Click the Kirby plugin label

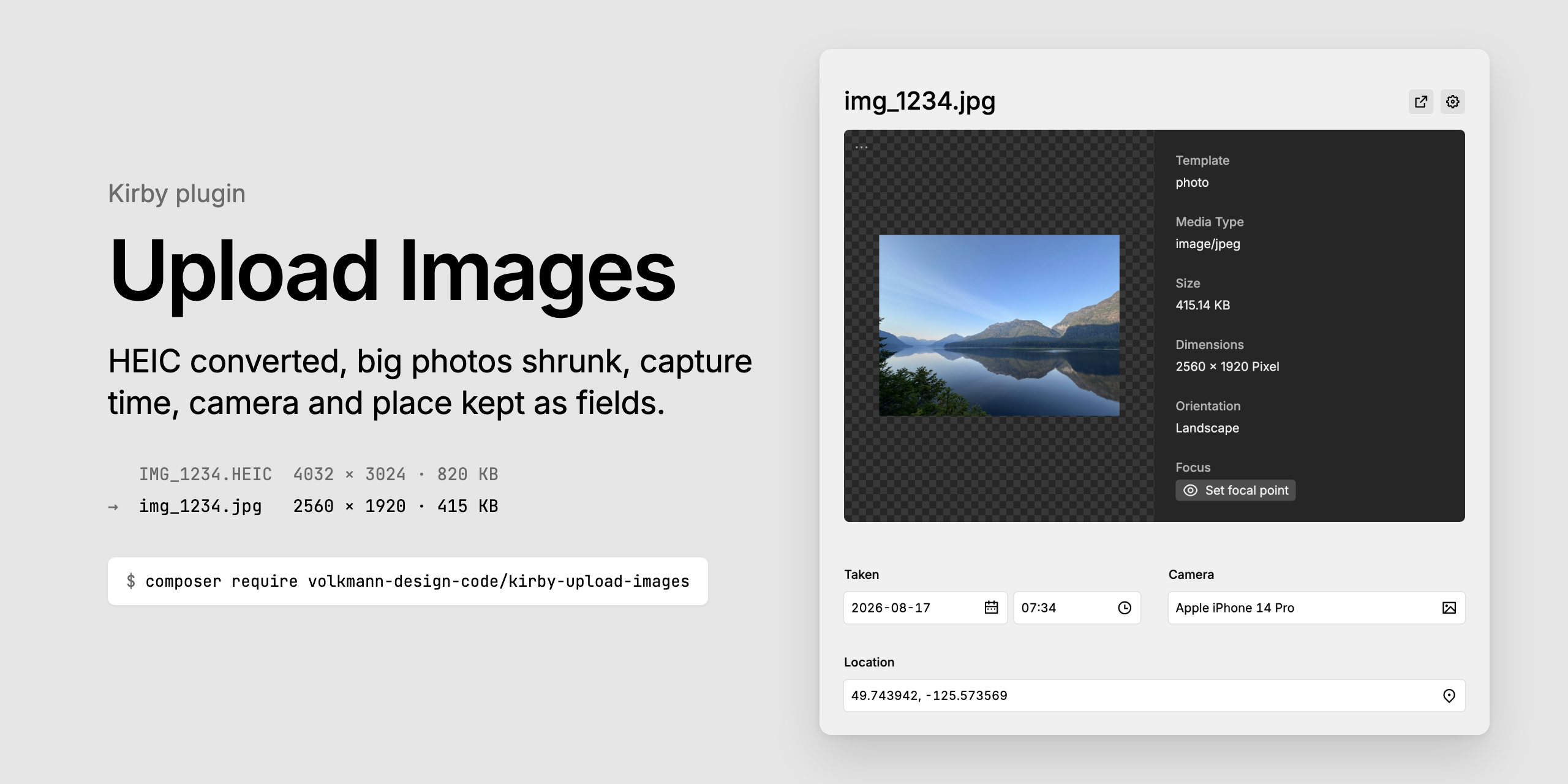(x=177, y=194)
